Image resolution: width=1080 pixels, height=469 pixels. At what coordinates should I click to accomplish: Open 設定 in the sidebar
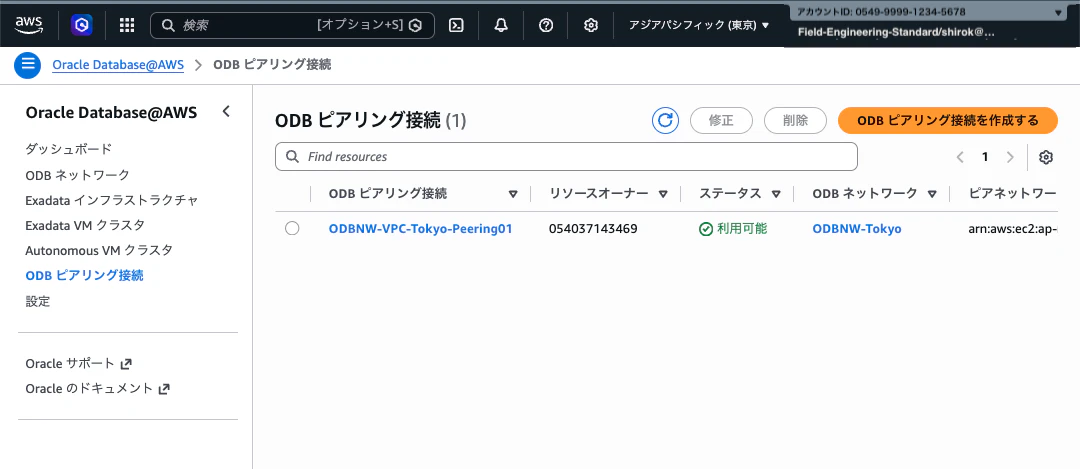tap(37, 301)
